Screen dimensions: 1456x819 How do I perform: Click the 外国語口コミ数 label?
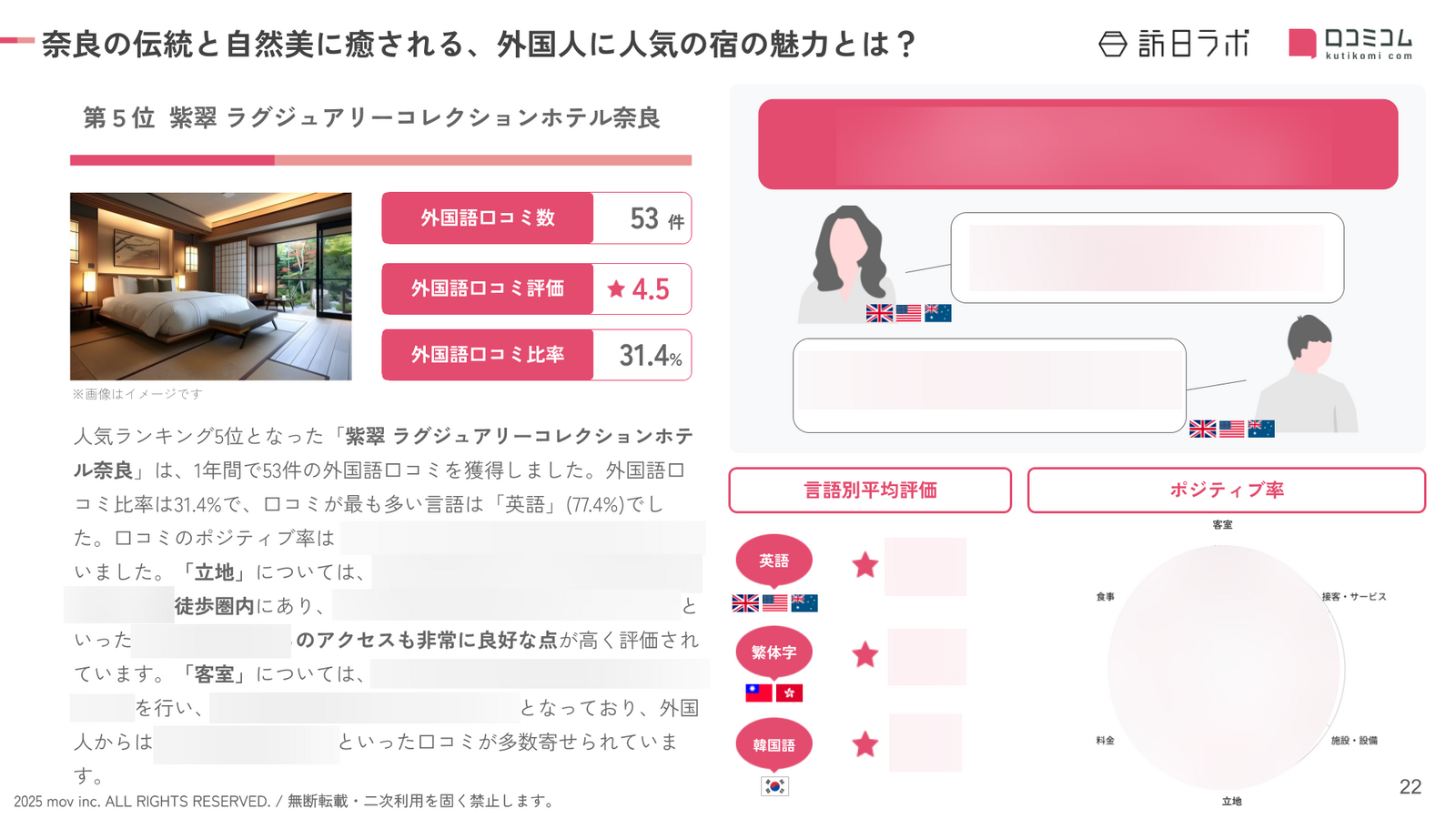click(x=488, y=218)
